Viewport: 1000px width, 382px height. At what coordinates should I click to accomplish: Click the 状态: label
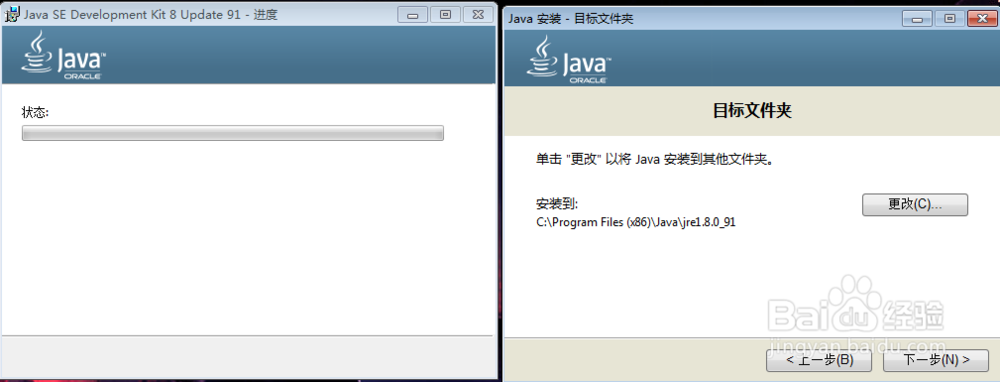36,112
